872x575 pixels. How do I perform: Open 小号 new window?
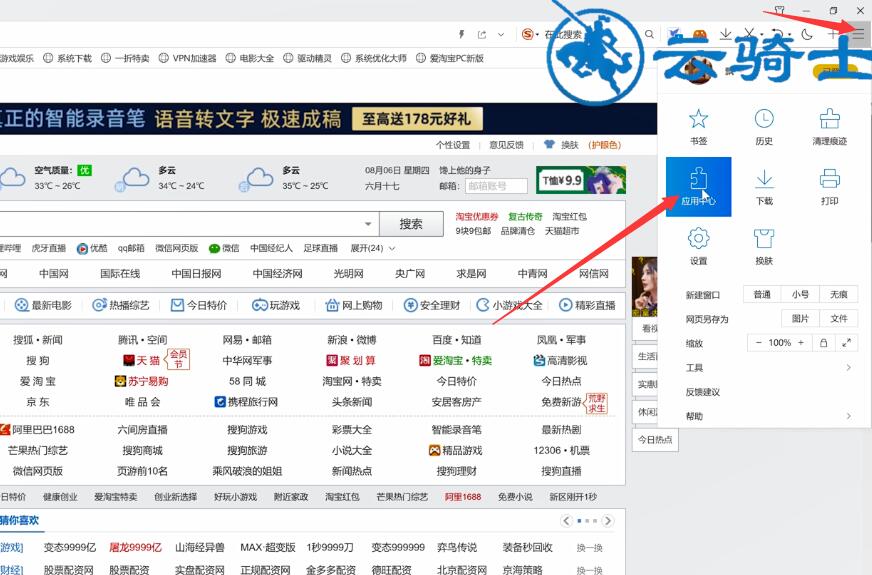coord(800,294)
